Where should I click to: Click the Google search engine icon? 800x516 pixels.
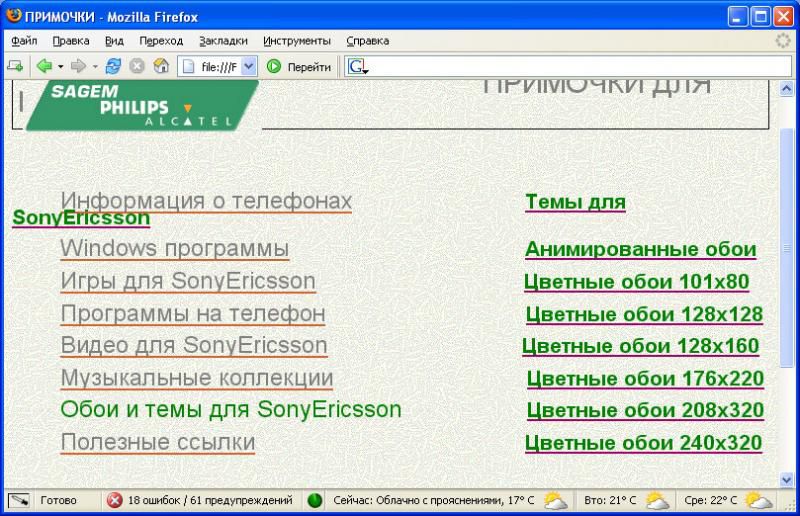point(359,67)
